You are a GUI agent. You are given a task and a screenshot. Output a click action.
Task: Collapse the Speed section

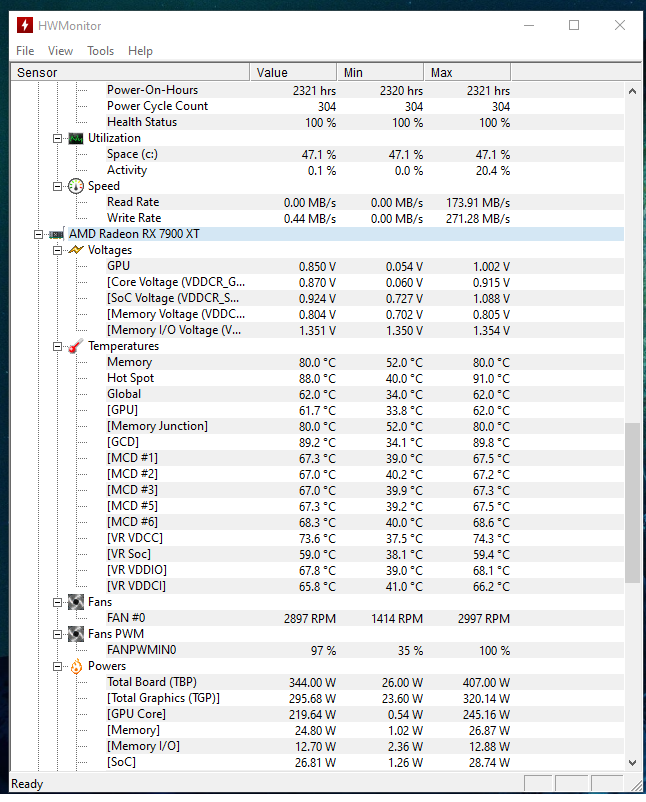(57, 186)
